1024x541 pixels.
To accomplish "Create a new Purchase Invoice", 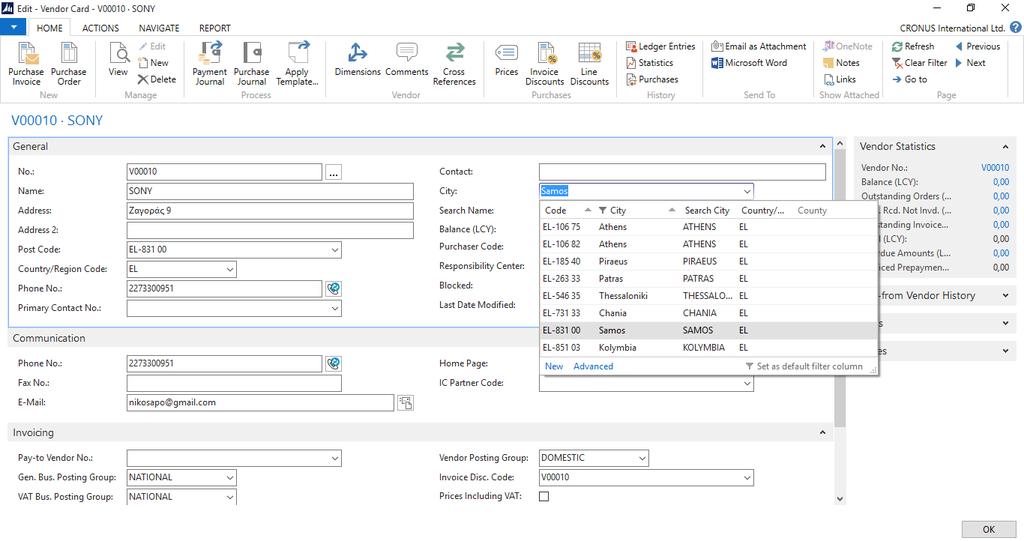I will tap(26, 63).
